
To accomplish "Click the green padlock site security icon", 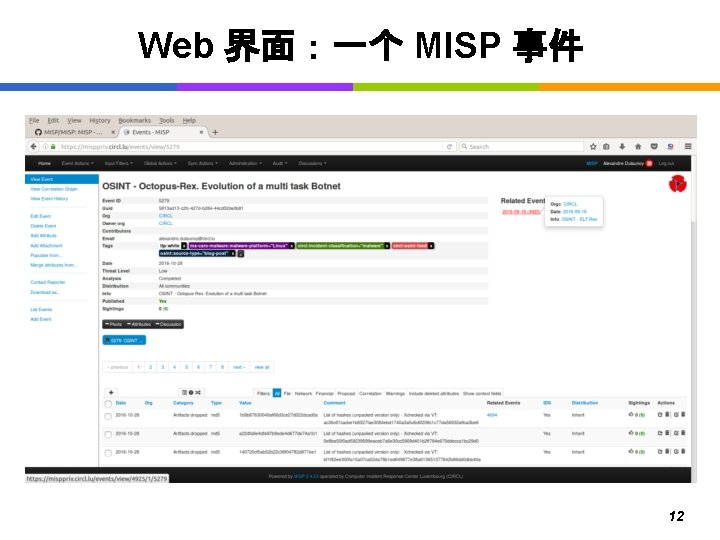I will click(x=53, y=146).
